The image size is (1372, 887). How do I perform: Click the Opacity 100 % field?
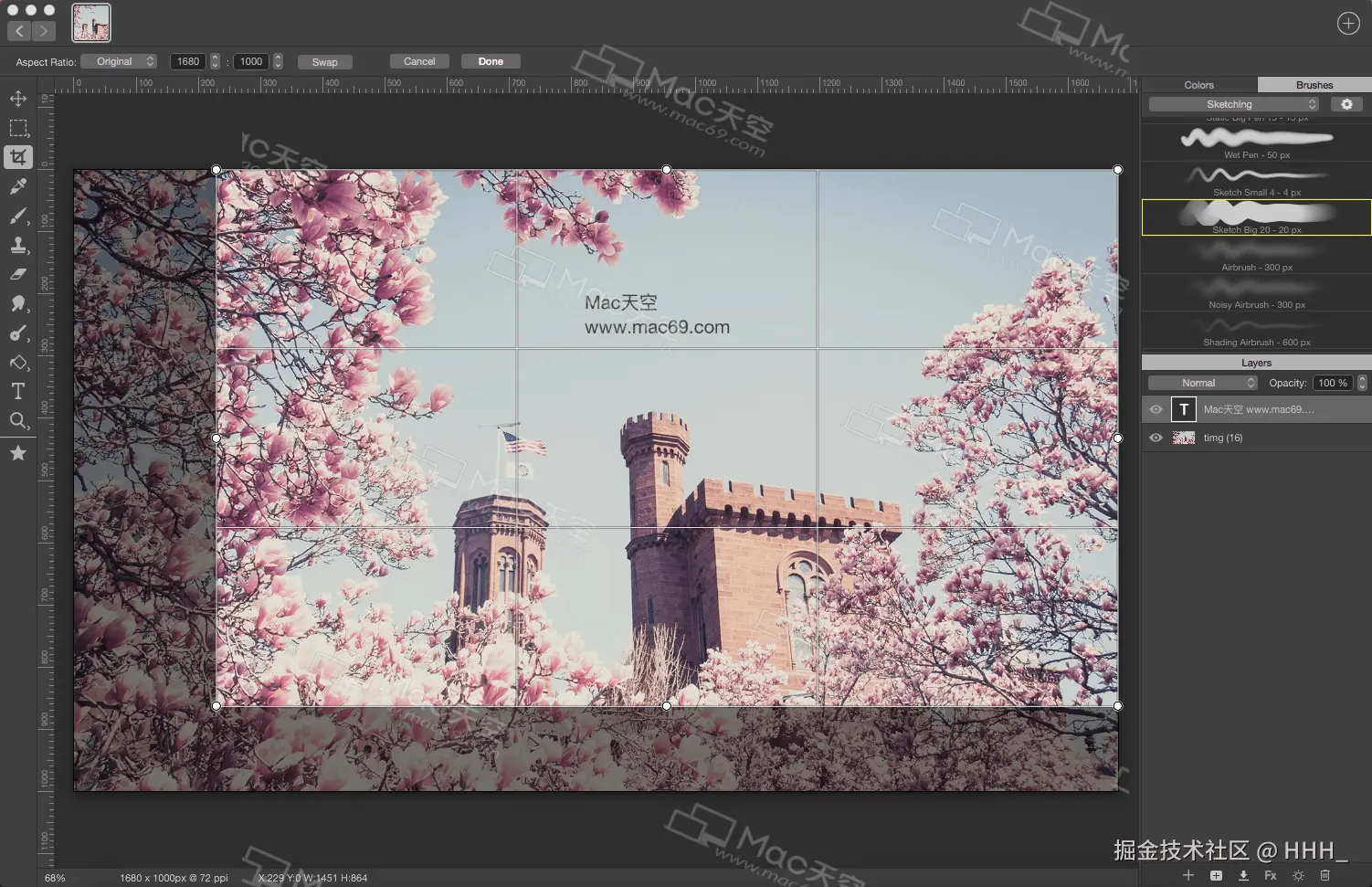pos(1333,383)
